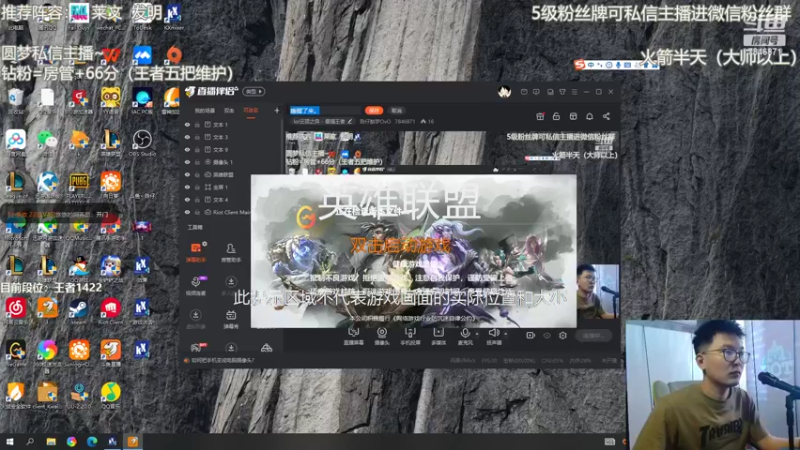Screen dimensions: 800x450
Task: Select the 文本 3 source row
Action: coord(232,137)
